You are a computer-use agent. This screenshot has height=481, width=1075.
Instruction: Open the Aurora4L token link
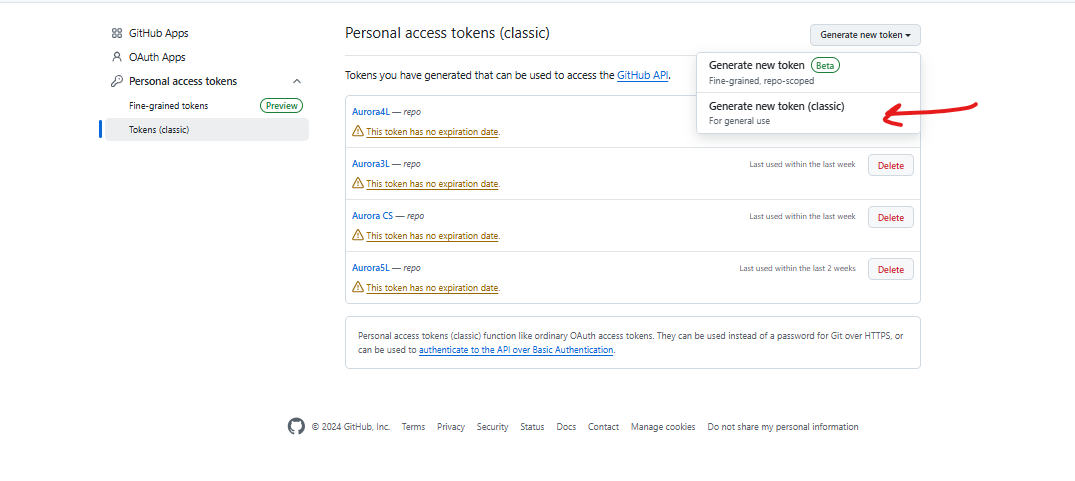click(x=370, y=112)
